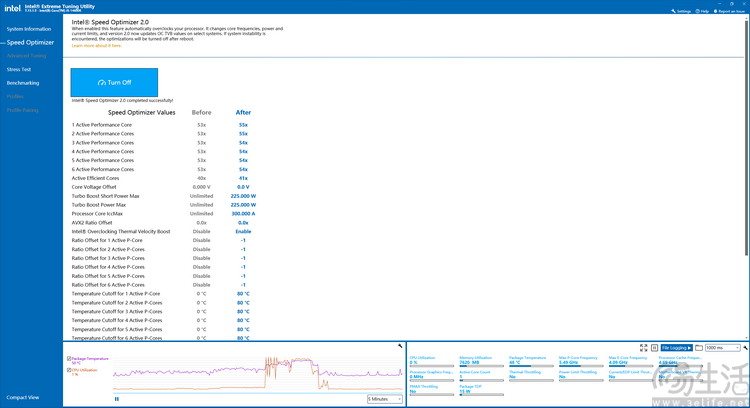Click the Active Core Count monitor tile
The height and width of the screenshot is (408, 750).
click(481, 376)
